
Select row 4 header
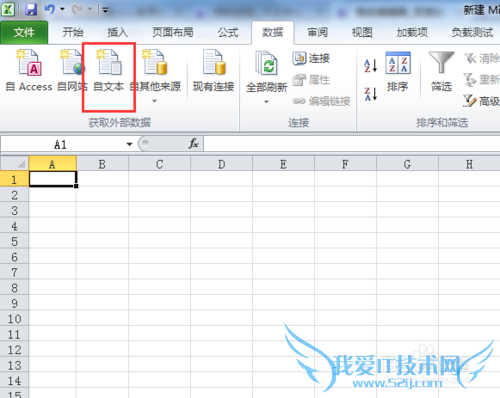tap(14, 226)
